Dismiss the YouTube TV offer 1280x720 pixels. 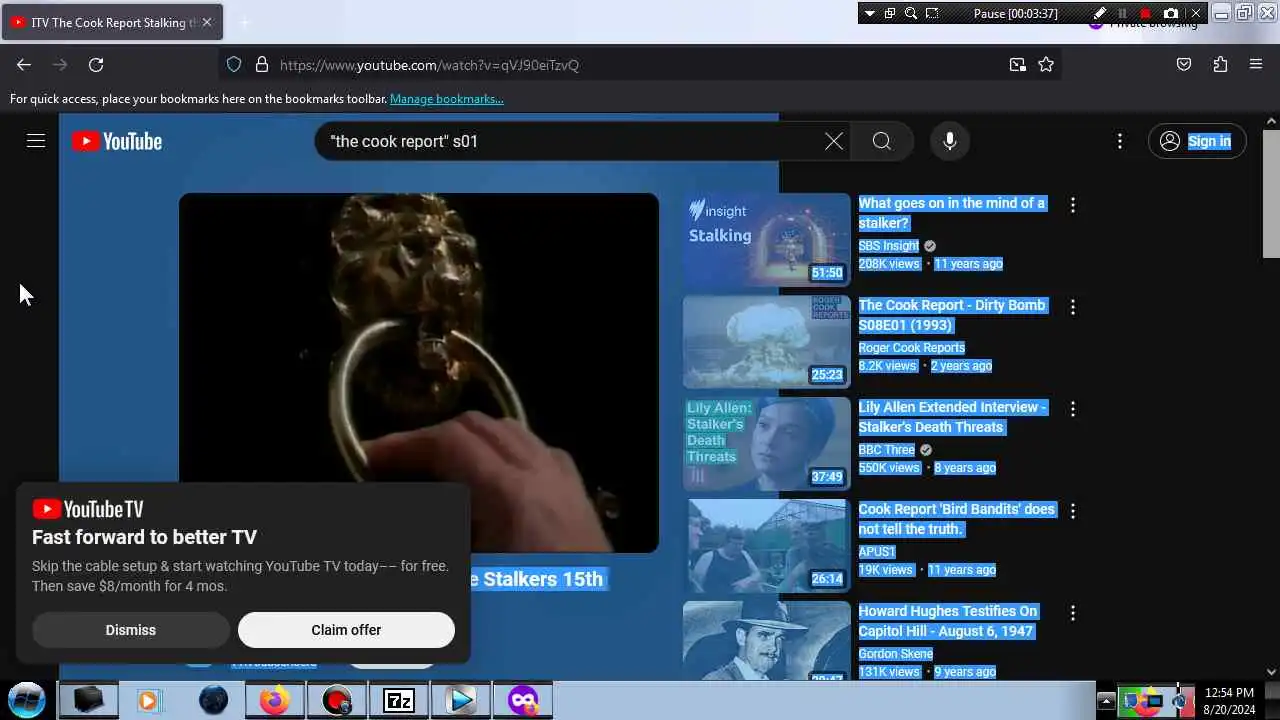point(131,630)
